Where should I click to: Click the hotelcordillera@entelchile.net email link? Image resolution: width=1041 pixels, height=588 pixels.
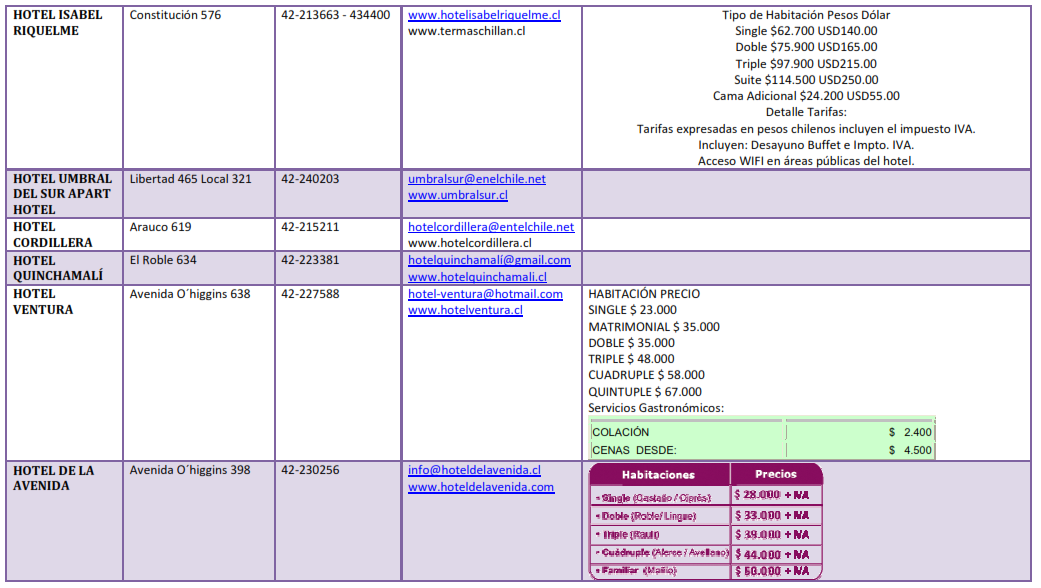(x=491, y=226)
